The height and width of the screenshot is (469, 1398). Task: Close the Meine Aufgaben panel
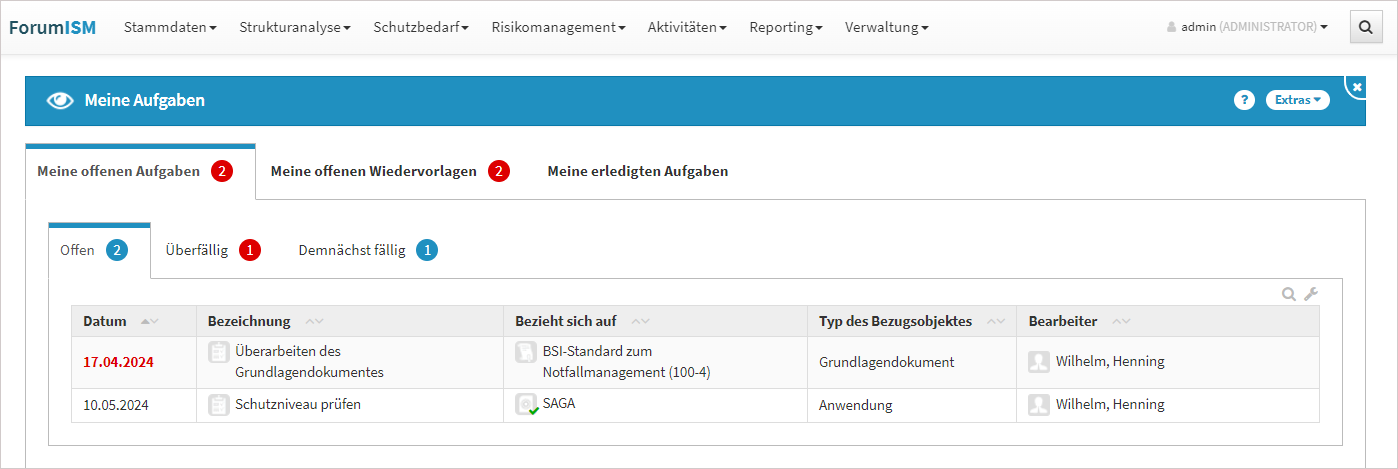[1357, 88]
